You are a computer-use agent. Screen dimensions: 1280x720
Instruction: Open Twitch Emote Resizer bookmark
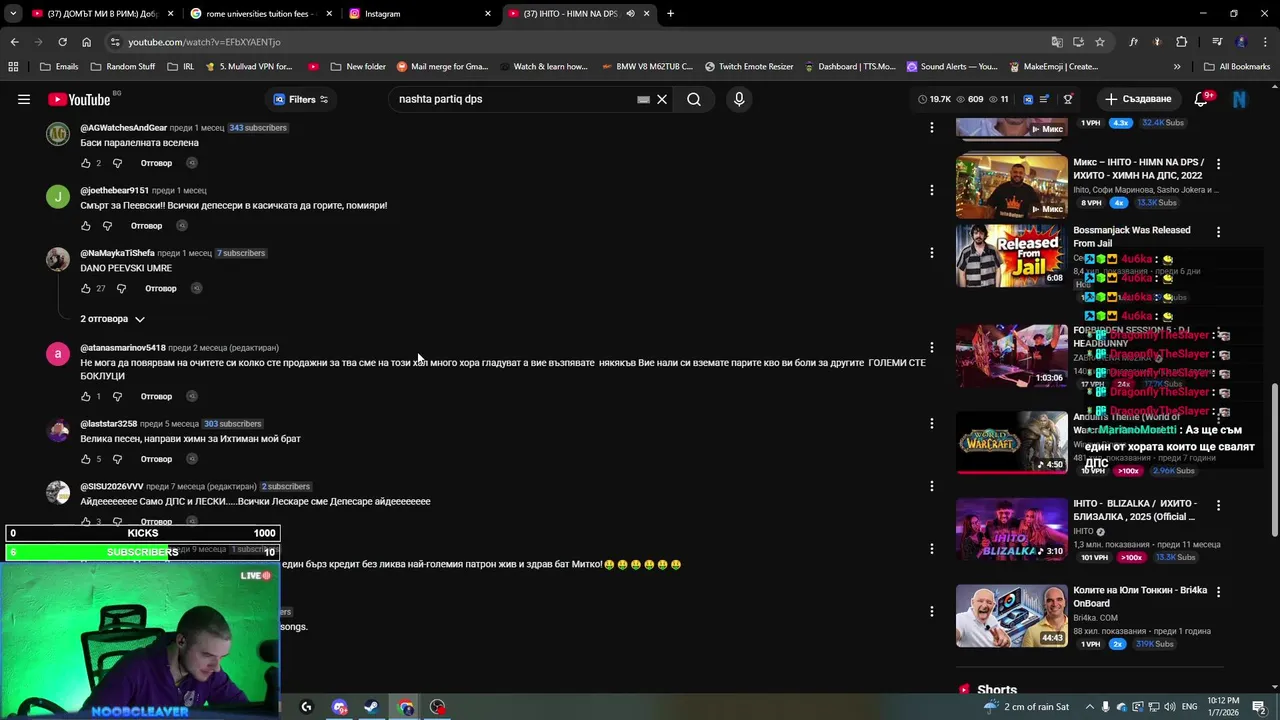pyautogui.click(x=748, y=67)
